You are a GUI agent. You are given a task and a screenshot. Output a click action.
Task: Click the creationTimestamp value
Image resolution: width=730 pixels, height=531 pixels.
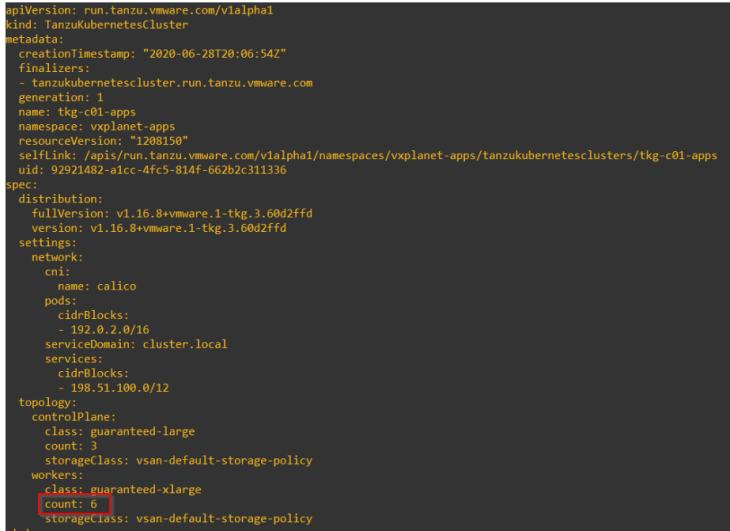click(x=215, y=54)
